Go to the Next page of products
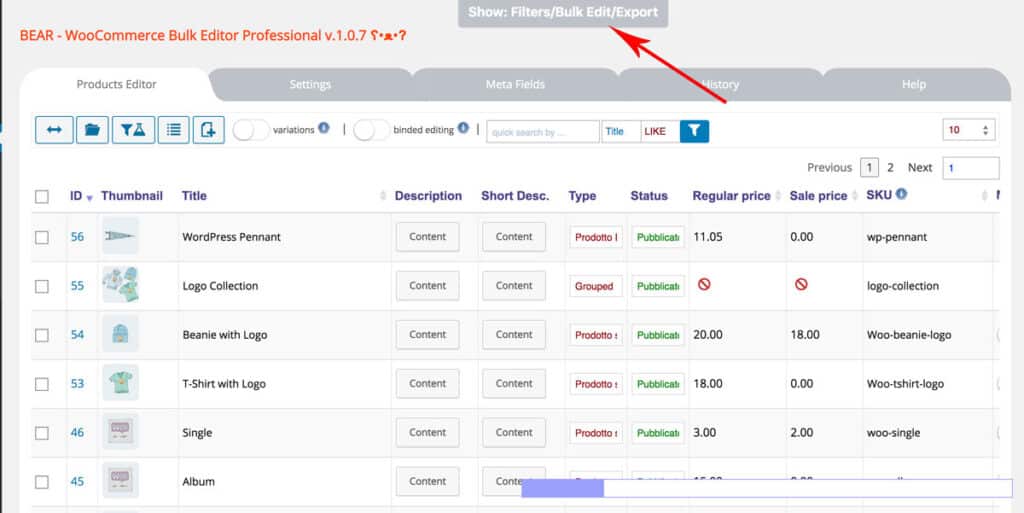 pos(920,168)
